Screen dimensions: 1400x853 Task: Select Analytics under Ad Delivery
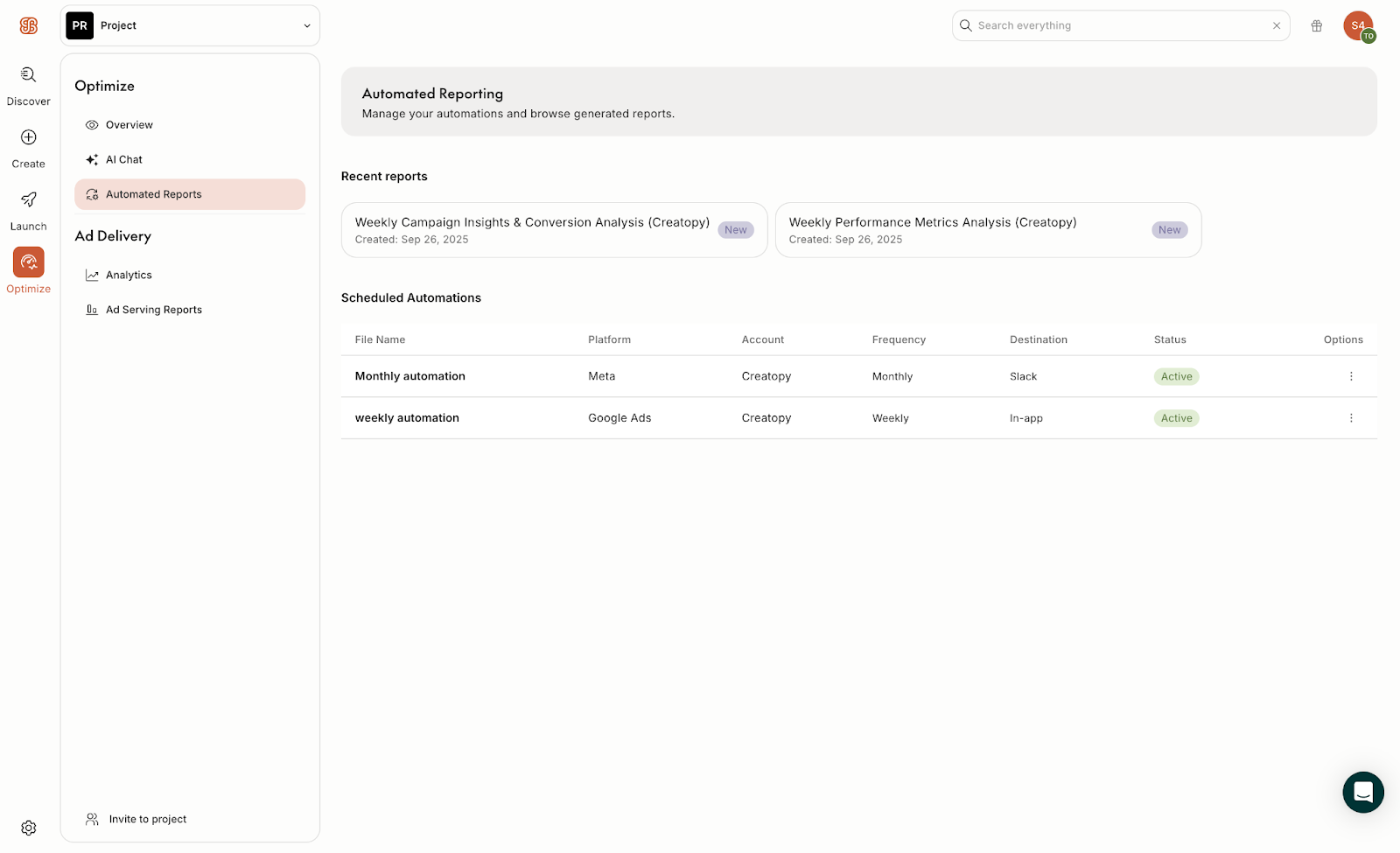[x=129, y=276]
